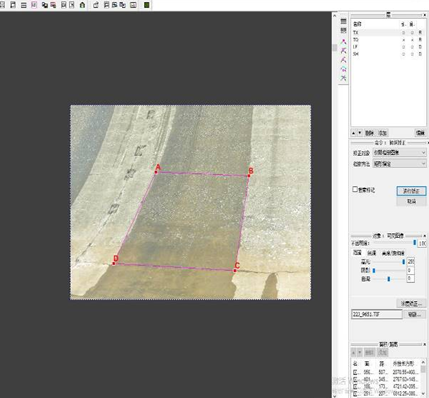Click the filename field showing 222_9651.TIF
Viewport: 429px width, 398px height.
point(377,314)
